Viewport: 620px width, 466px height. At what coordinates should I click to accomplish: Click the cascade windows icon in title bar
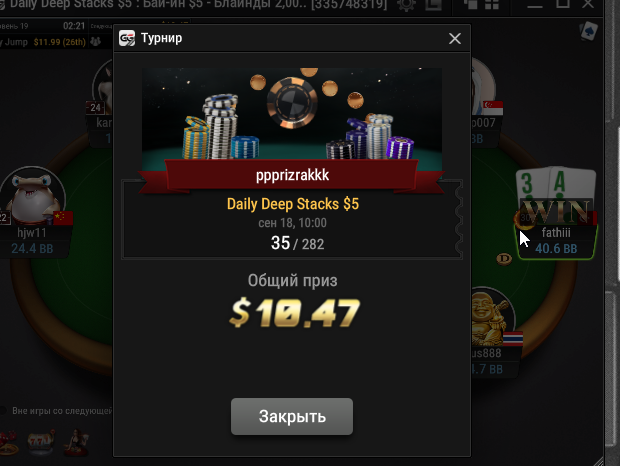tap(470, 4)
